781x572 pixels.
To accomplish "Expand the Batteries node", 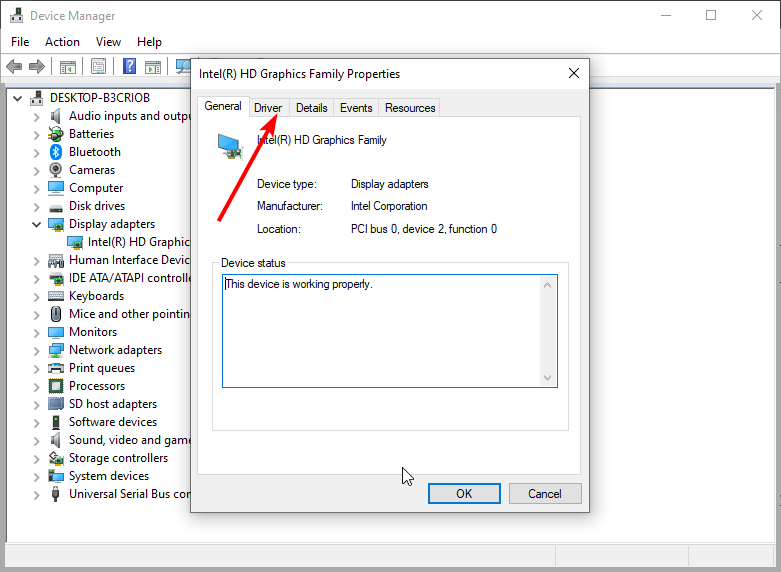I will coord(36,135).
